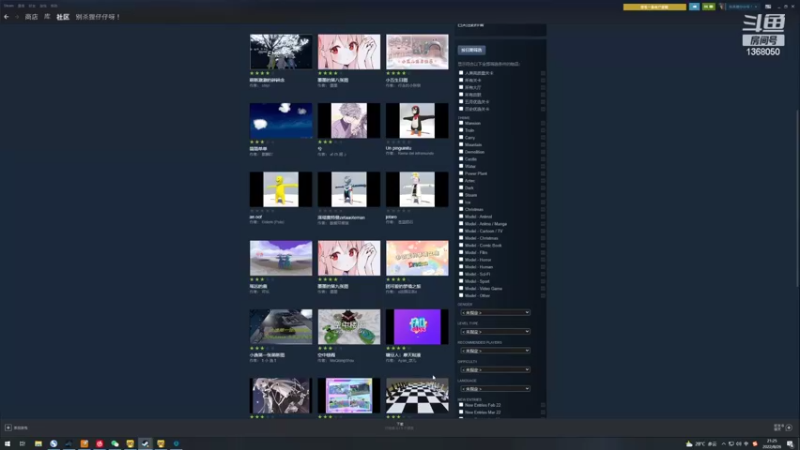Check the Model - Video Game filter
Screen dimensions: 800x450
[461, 288]
